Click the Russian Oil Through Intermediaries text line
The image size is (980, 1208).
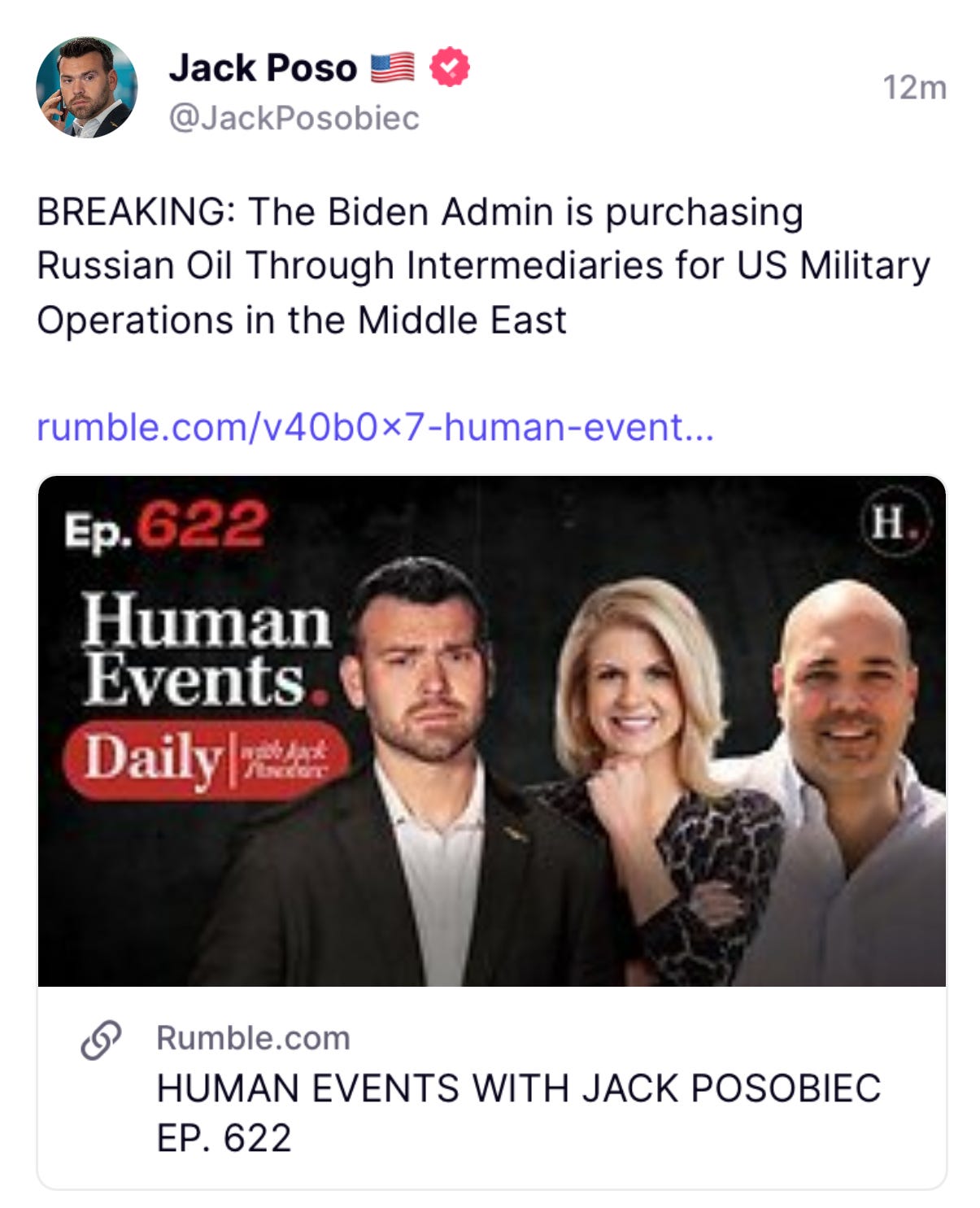[483, 266]
